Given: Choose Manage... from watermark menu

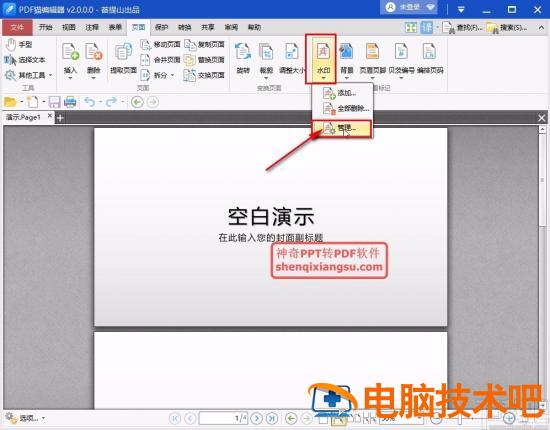Looking at the screenshot, I should click(341, 129).
